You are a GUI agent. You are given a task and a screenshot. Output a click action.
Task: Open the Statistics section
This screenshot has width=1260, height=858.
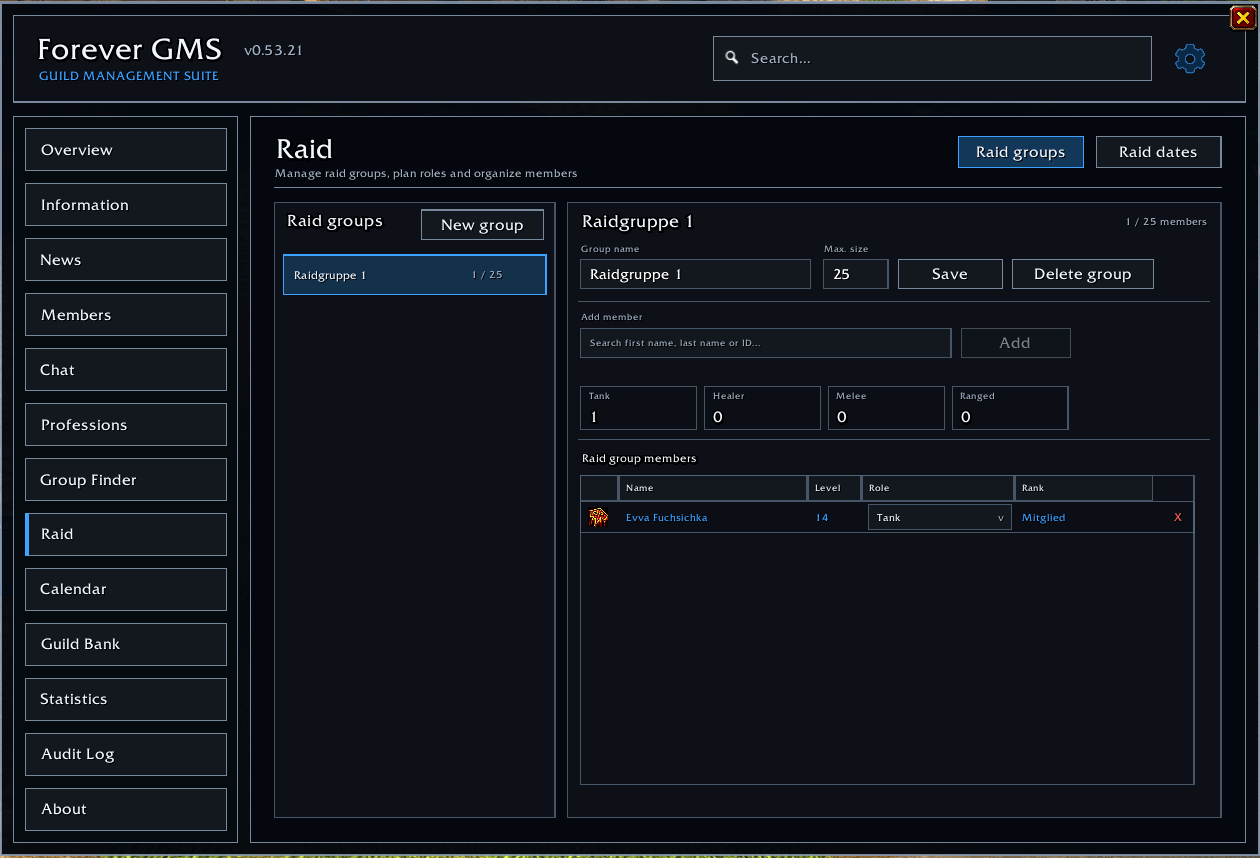pos(126,699)
